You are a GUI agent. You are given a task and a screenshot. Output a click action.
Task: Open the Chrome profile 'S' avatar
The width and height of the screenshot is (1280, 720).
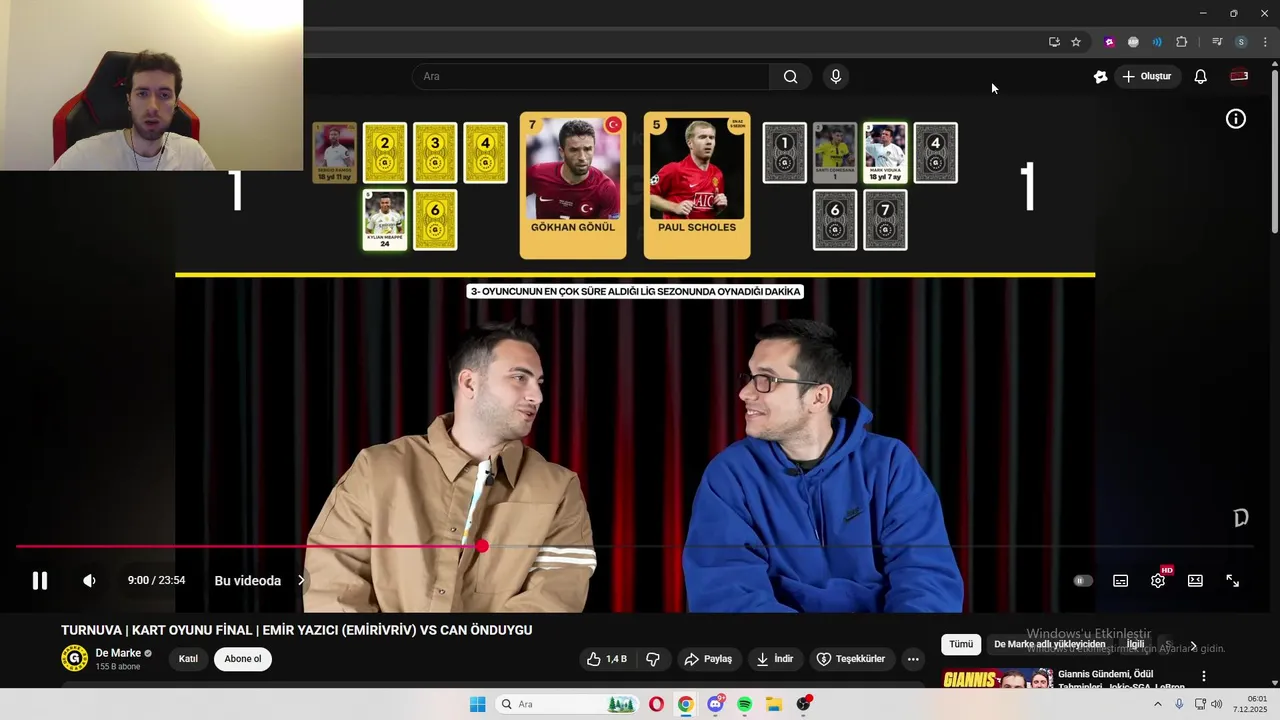tap(1241, 42)
